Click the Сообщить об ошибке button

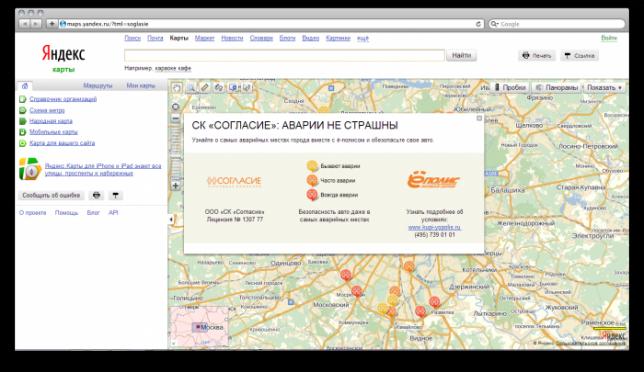click(x=51, y=195)
